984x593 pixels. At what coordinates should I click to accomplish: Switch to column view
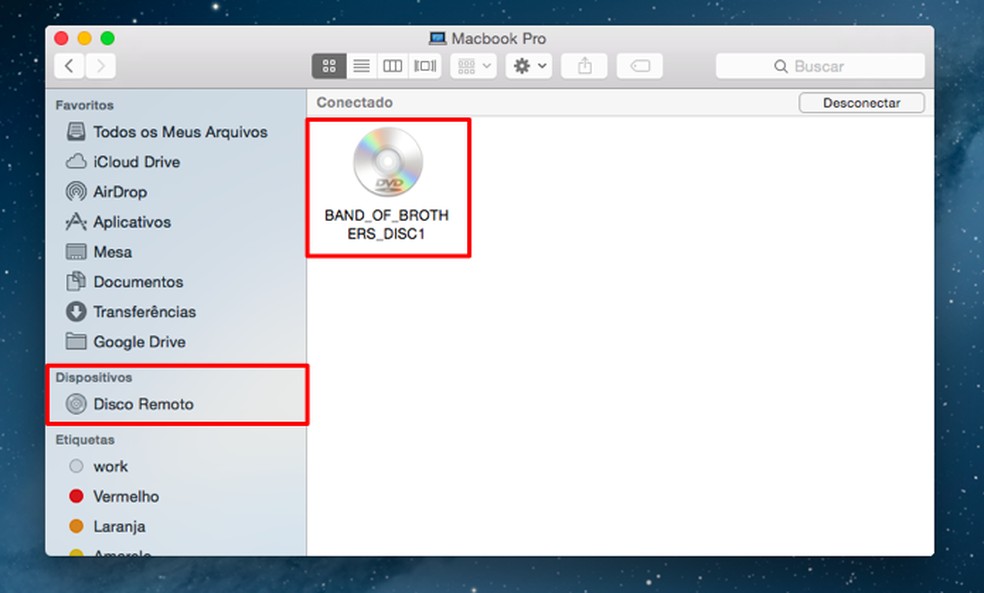[x=393, y=66]
